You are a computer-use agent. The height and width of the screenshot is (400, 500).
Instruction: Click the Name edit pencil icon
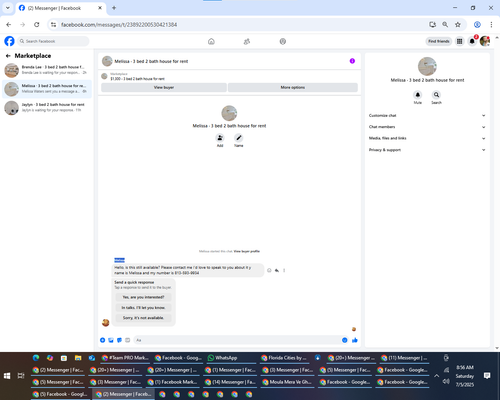[239, 138]
